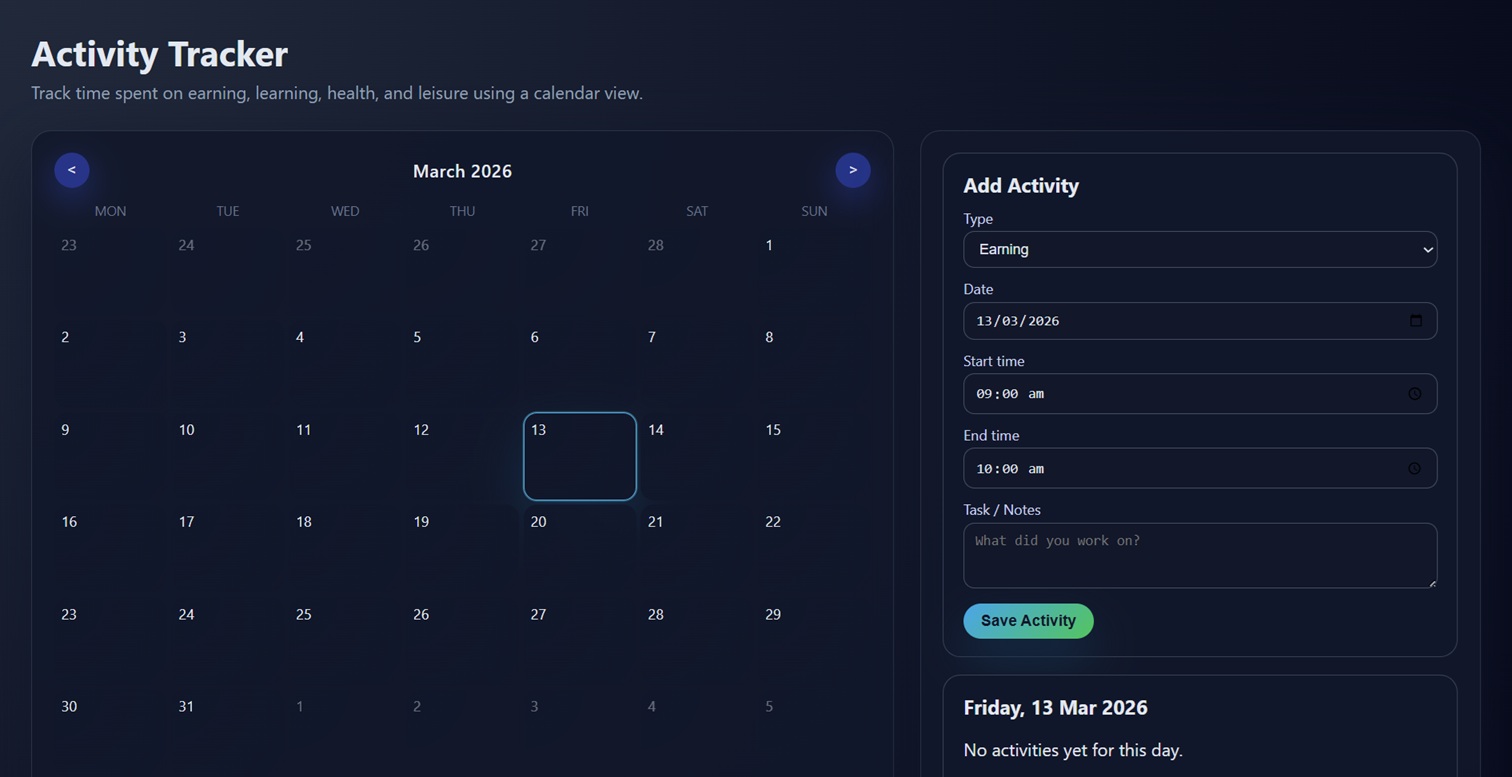
Task: Advance to the next month
Action: [853, 170]
